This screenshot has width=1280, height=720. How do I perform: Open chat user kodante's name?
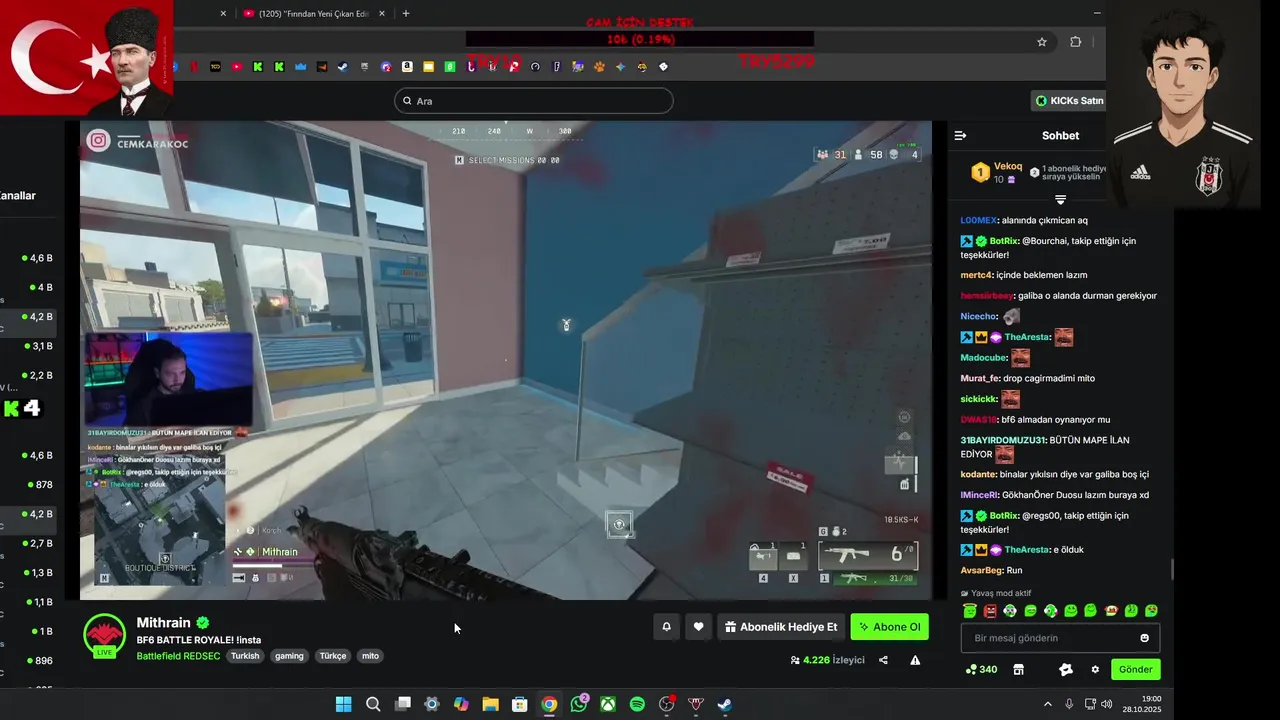click(x=979, y=475)
